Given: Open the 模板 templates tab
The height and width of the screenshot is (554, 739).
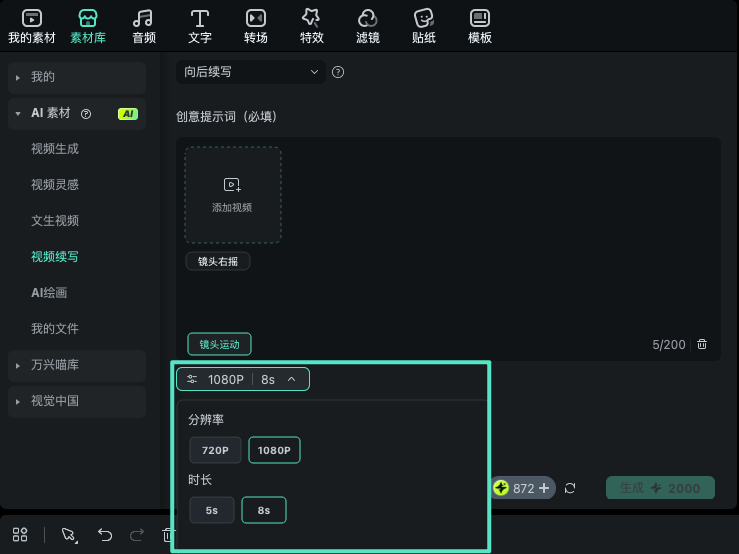Looking at the screenshot, I should (480, 27).
